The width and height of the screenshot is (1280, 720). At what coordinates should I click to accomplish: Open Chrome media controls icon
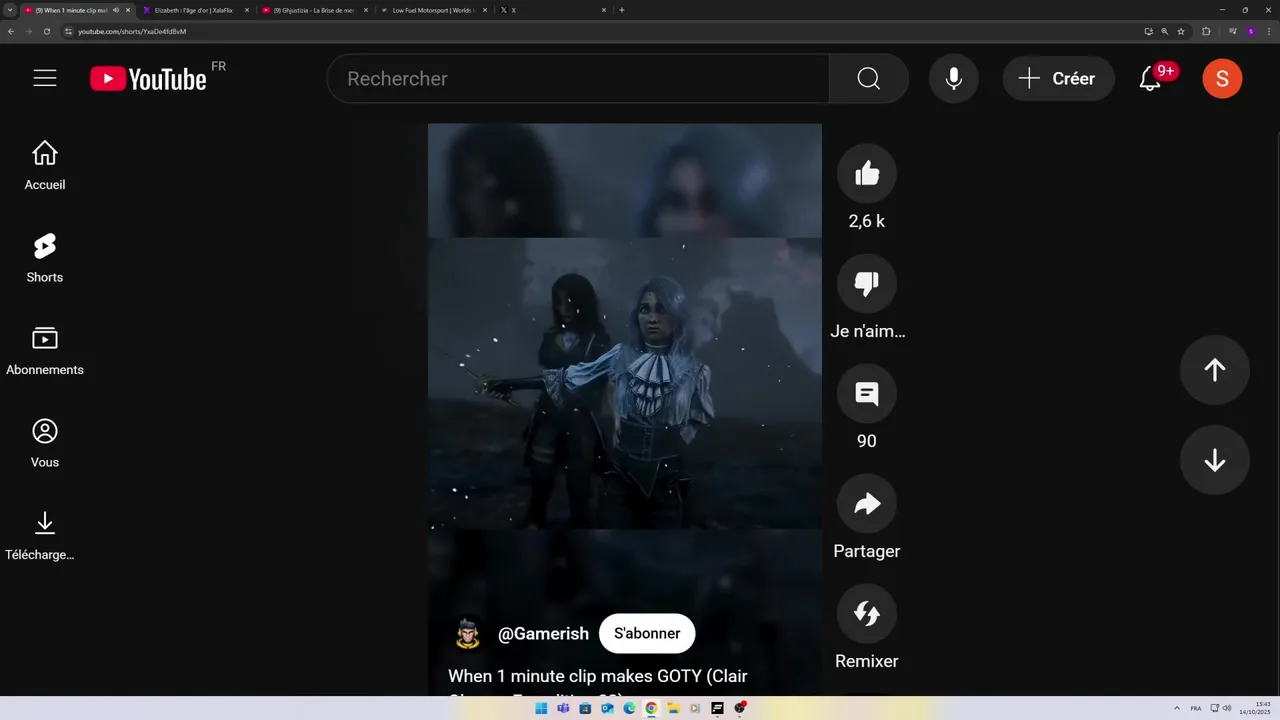tap(1233, 31)
